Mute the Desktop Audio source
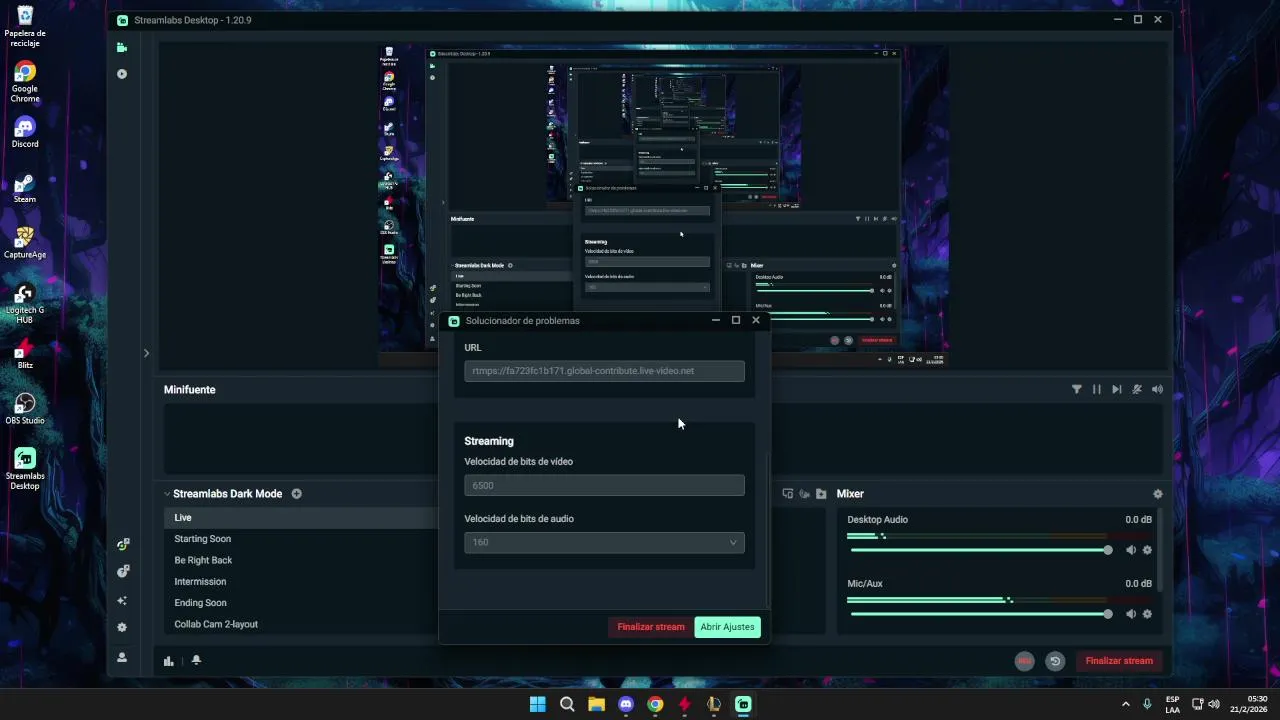The height and width of the screenshot is (720, 1280). [x=1131, y=550]
